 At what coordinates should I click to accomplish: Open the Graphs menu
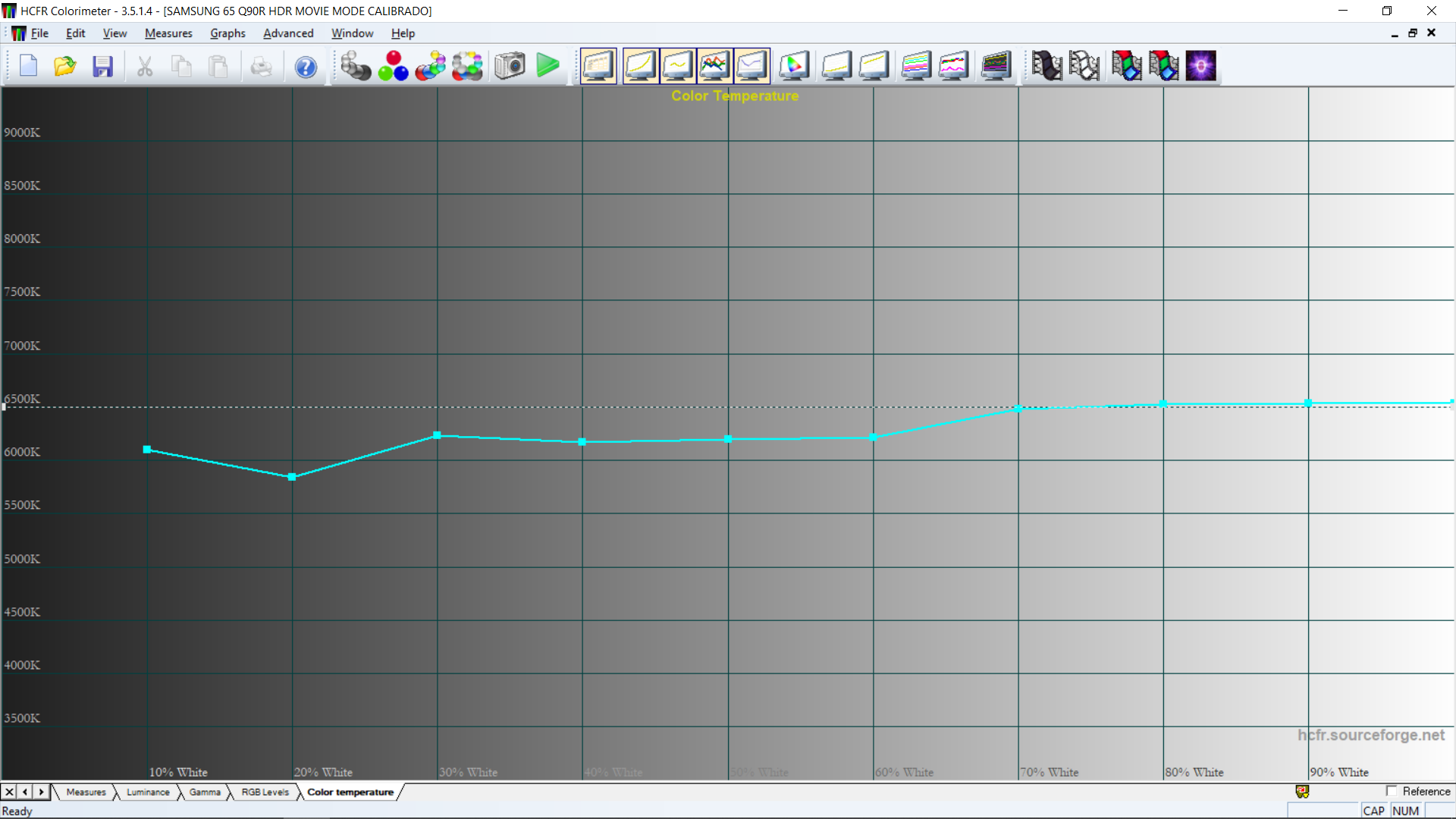227,33
